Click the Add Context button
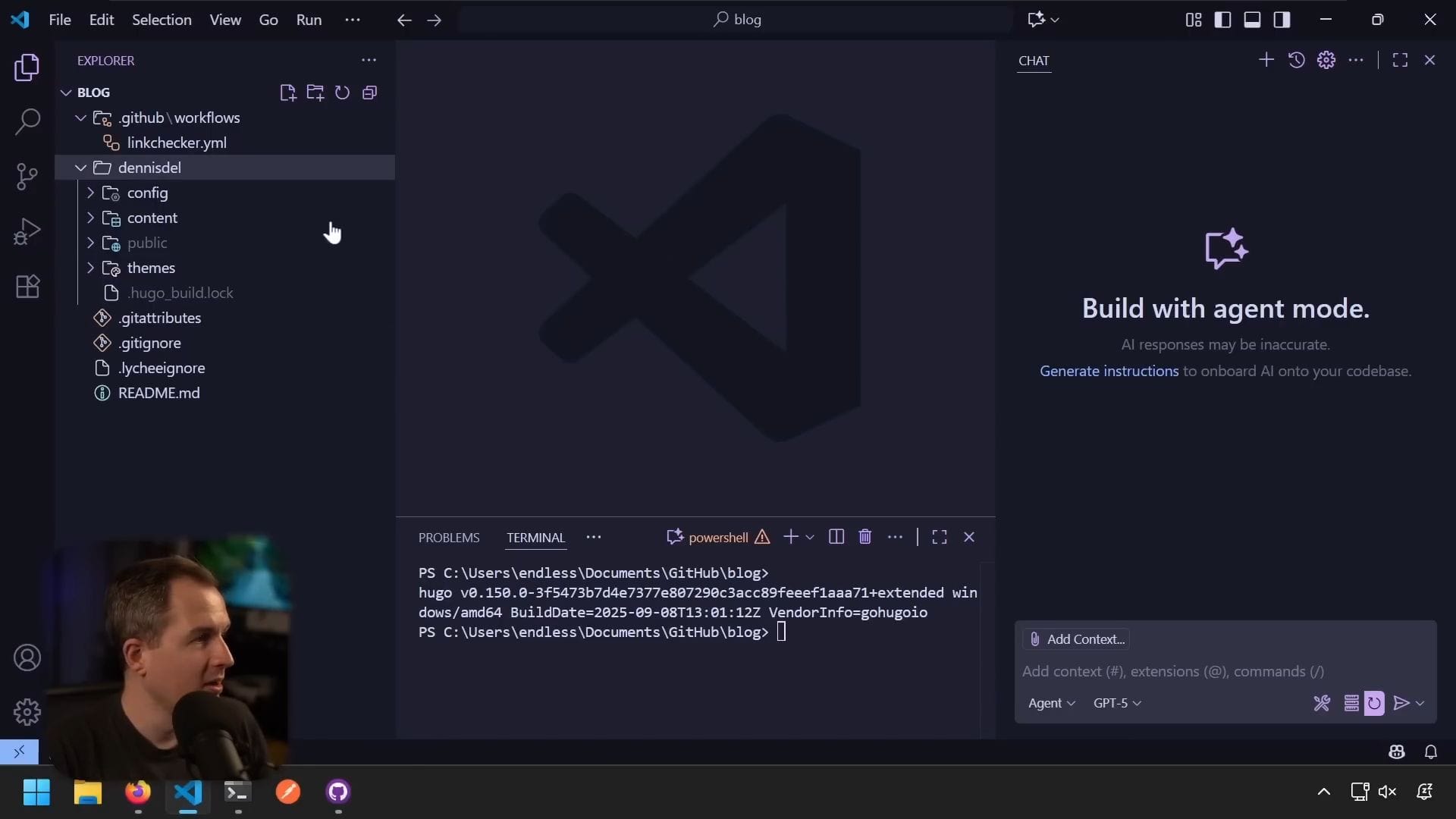Screen dimensions: 1456x819 point(1076,639)
